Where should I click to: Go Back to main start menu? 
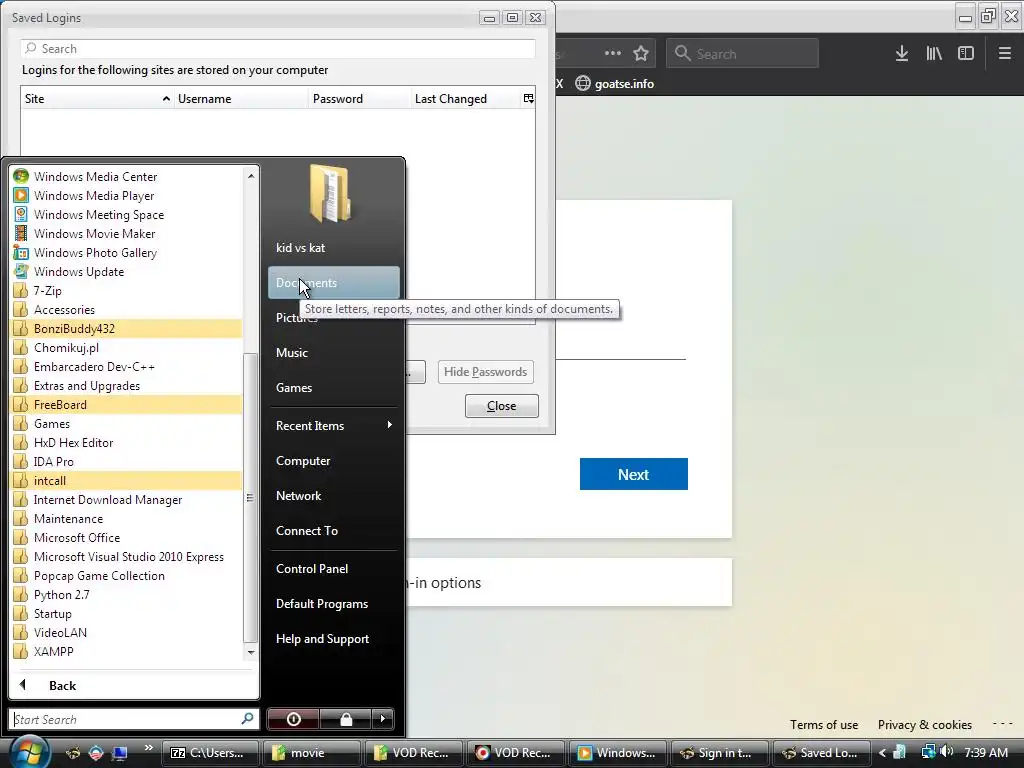[x=134, y=685]
